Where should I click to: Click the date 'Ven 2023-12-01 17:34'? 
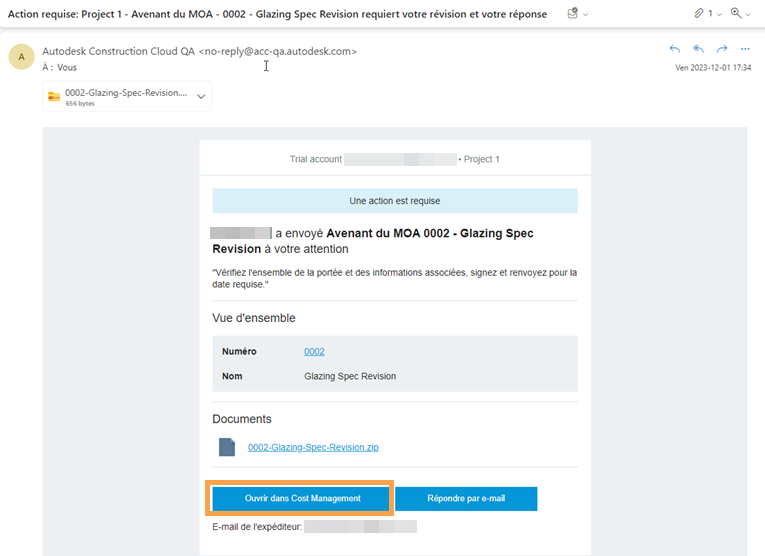tap(713, 68)
